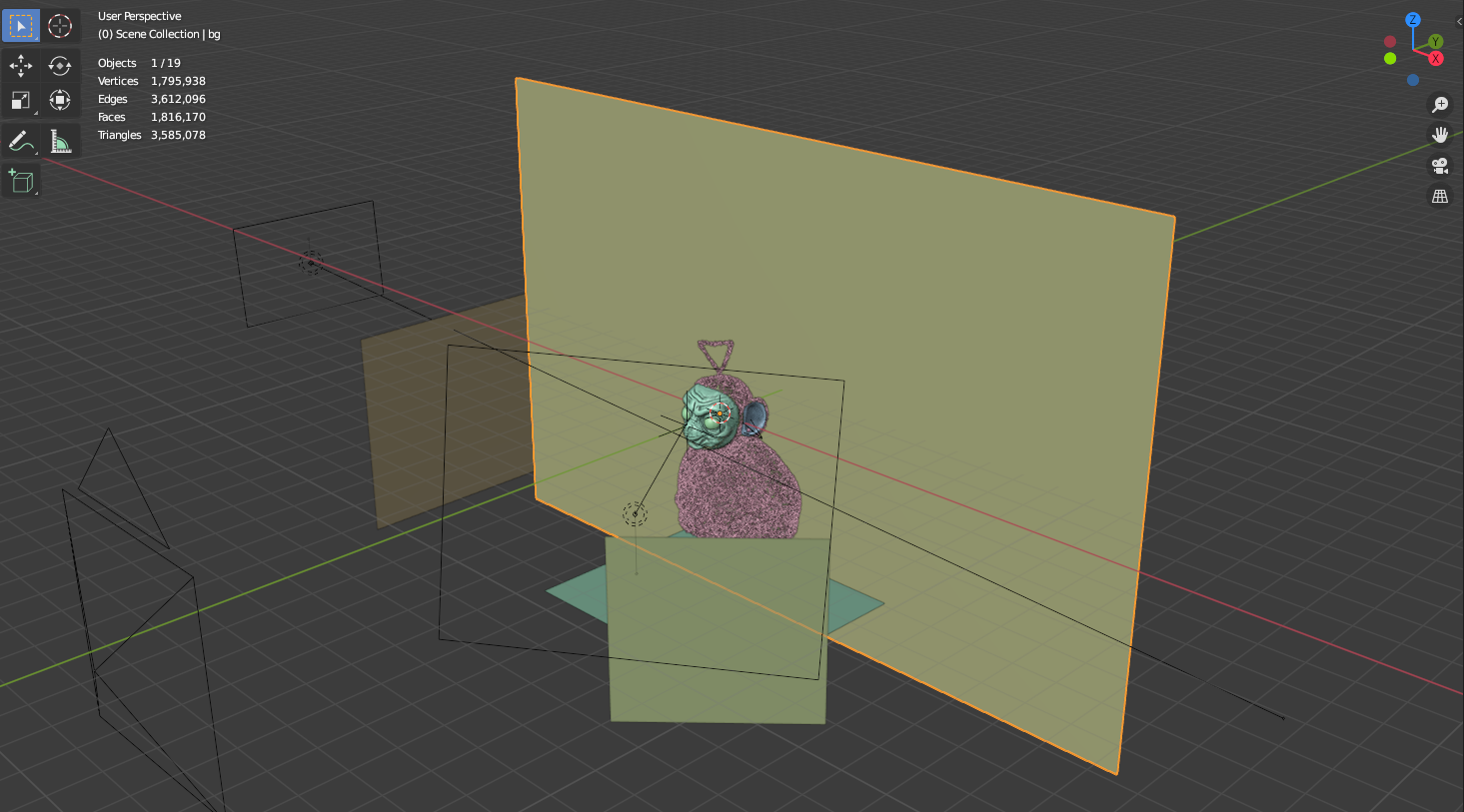Activate the 3D Cursor tool
This screenshot has width=1464, height=812.
[60, 25]
